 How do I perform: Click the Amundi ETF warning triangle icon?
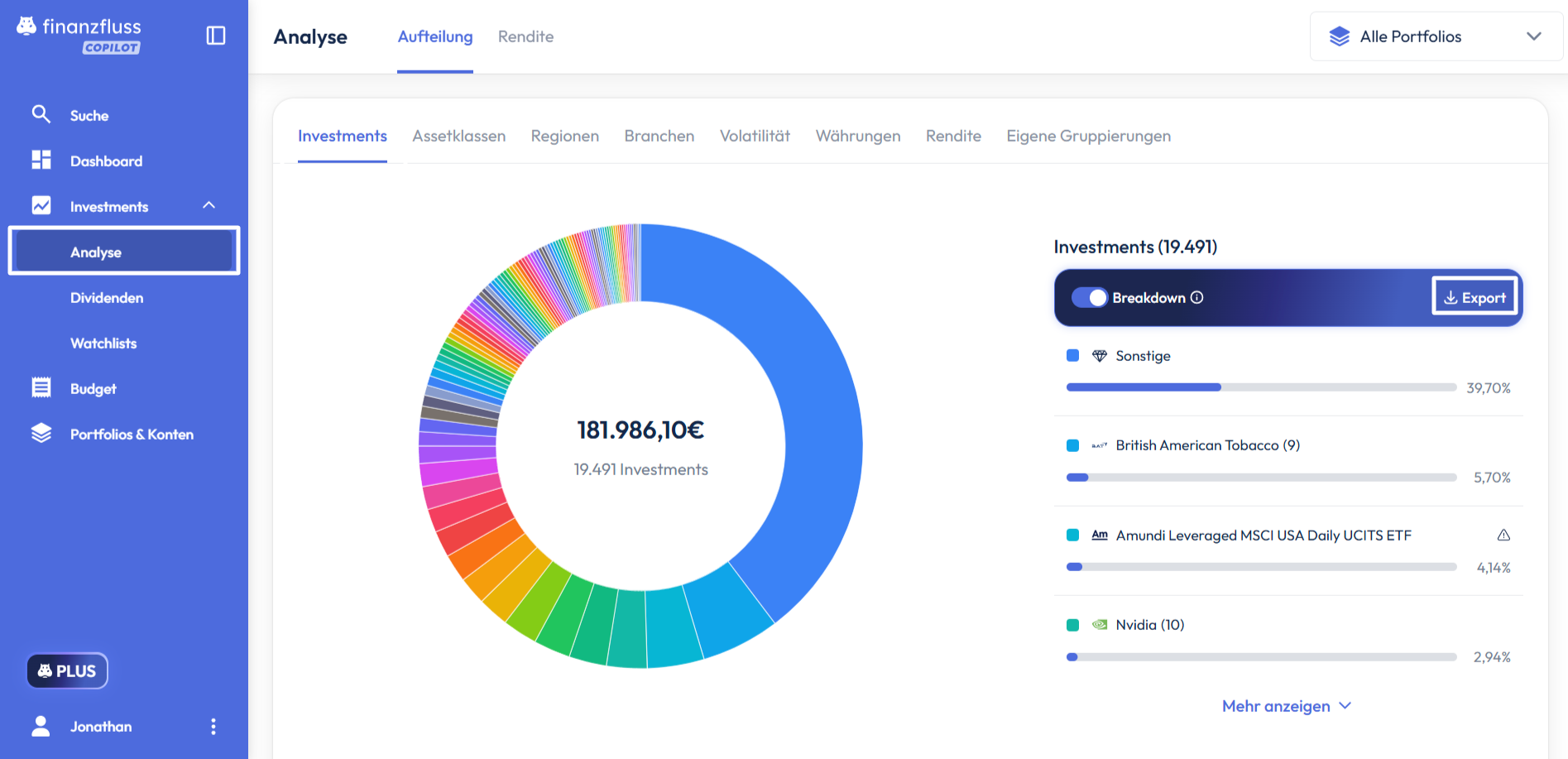(x=1503, y=536)
